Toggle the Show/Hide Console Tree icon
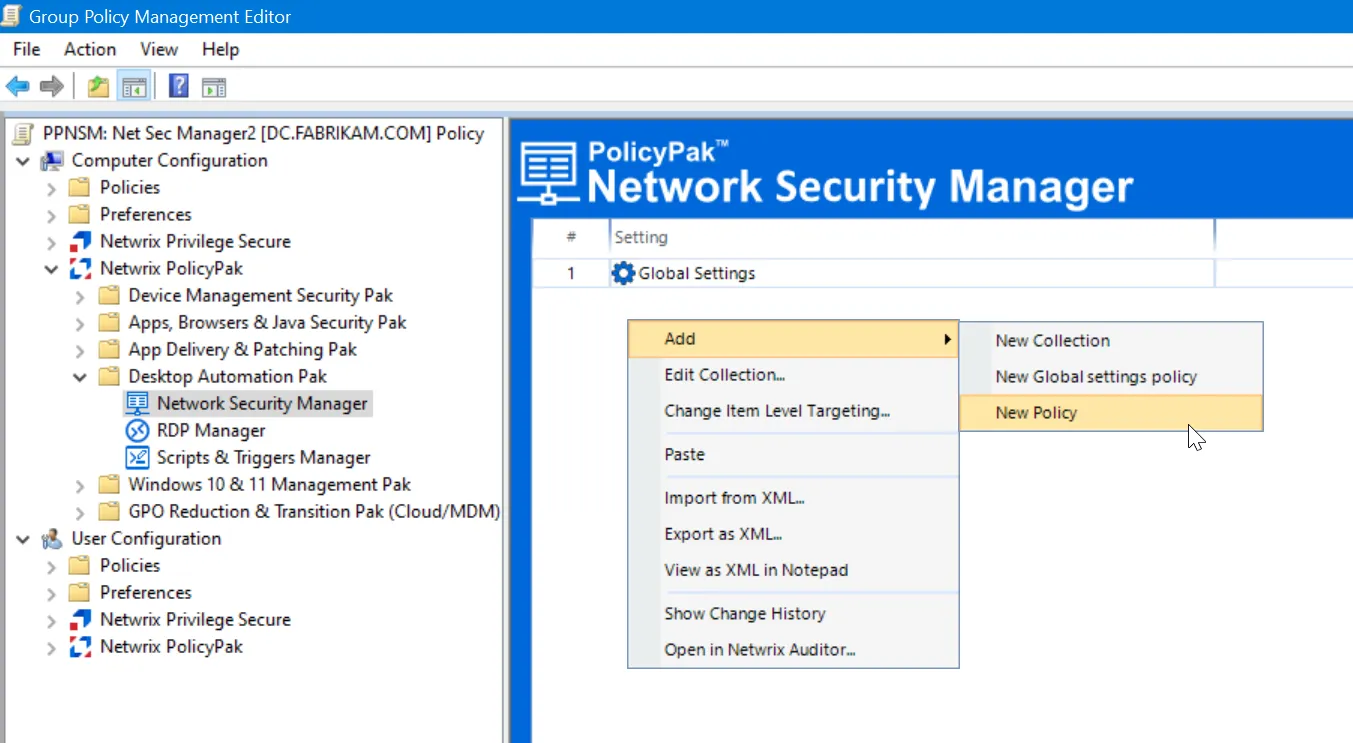This screenshot has width=1353, height=743. pos(133,86)
